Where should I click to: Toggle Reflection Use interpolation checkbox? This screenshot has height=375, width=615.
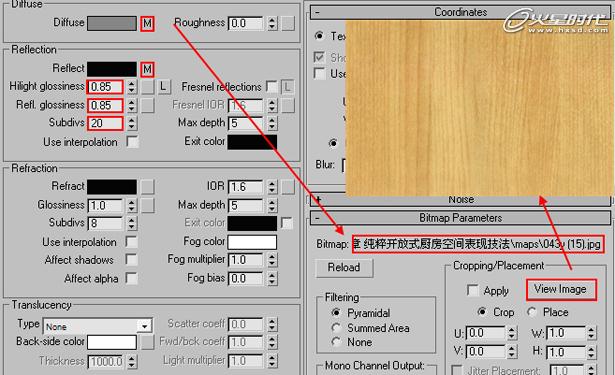[132, 142]
